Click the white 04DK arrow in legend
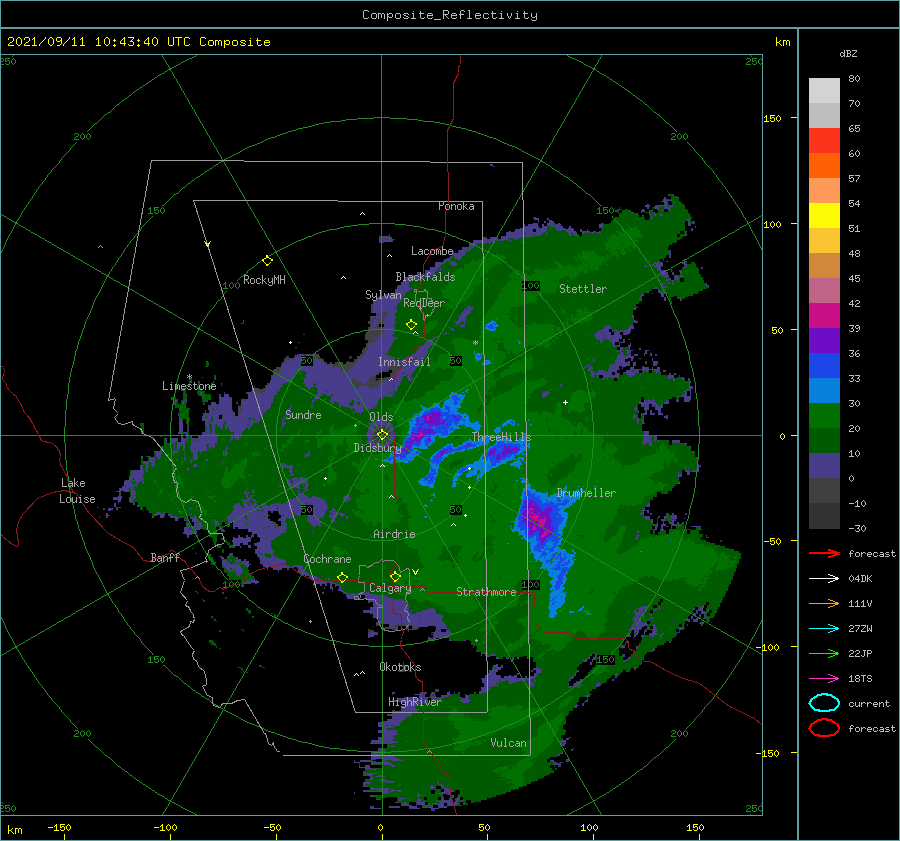The height and width of the screenshot is (841, 900). point(824,578)
